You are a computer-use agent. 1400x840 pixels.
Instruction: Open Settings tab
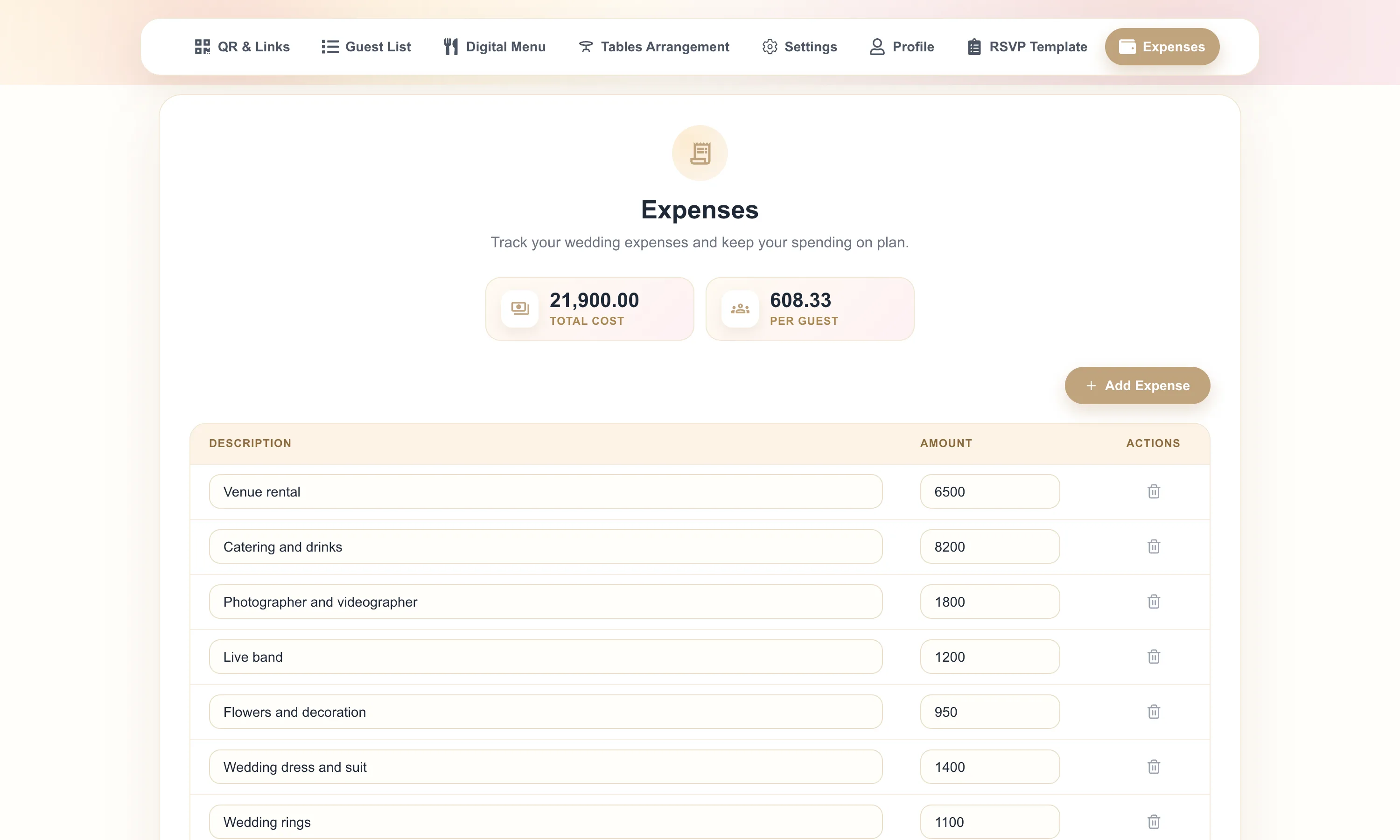[799, 46]
